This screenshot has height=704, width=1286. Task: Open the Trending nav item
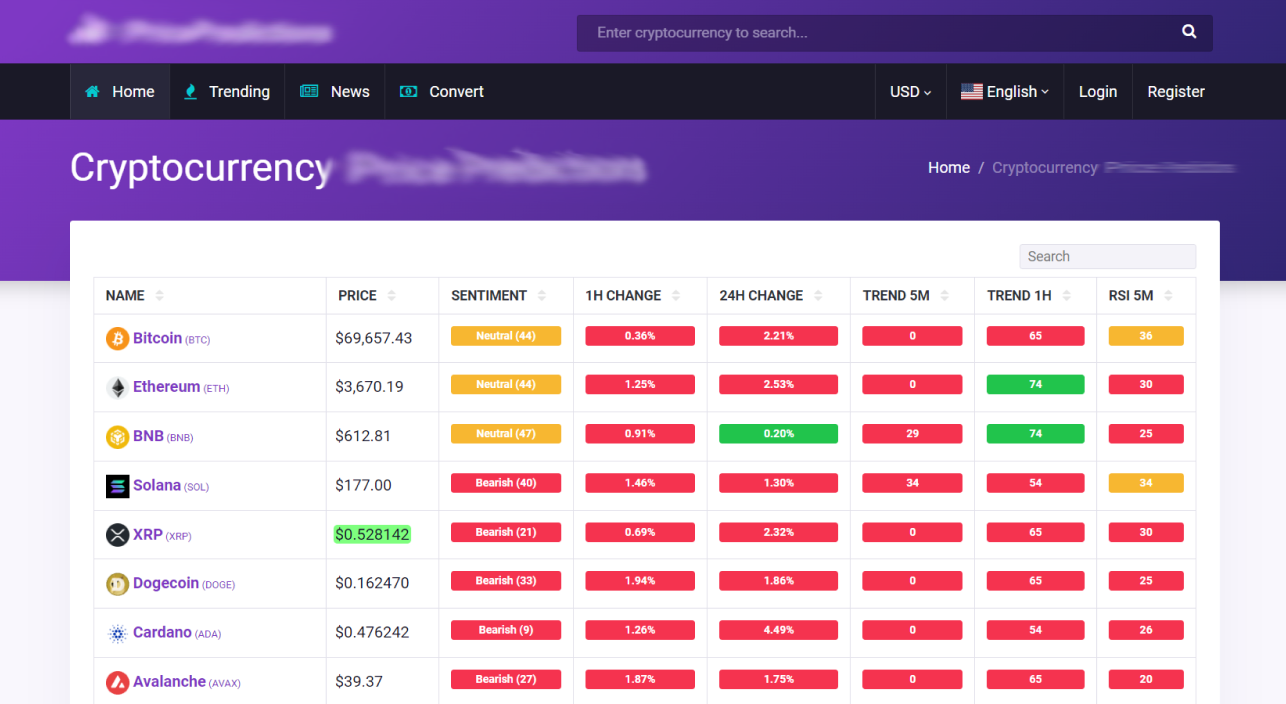(227, 91)
